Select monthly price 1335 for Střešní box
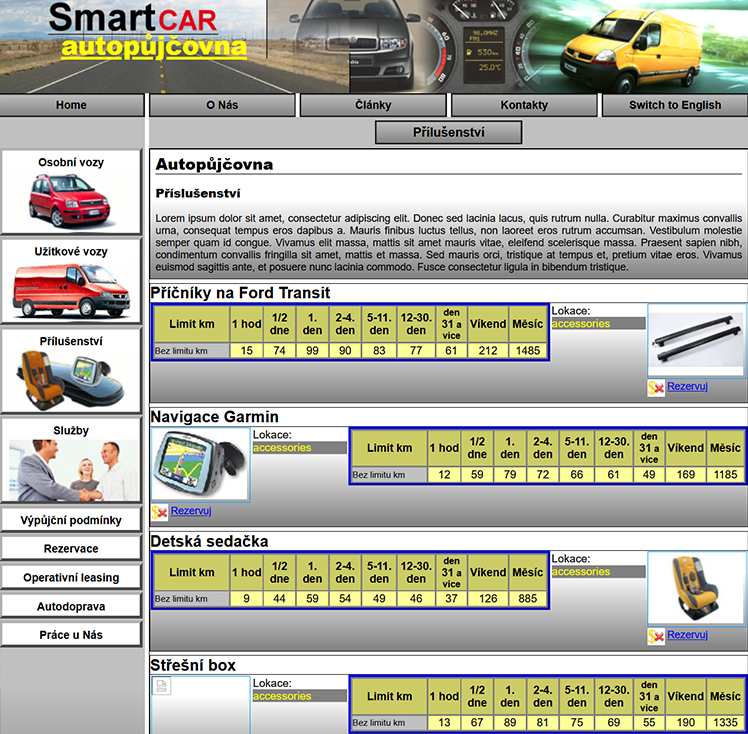Viewport: 748px width, 734px height. pyautogui.click(x=725, y=723)
